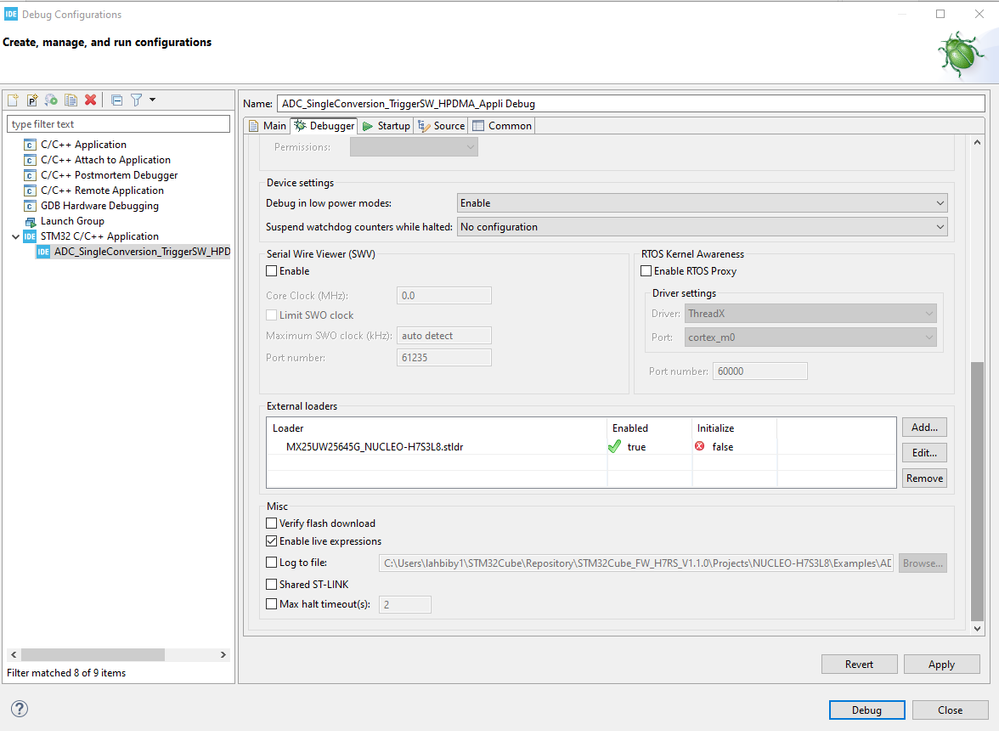
Task: Click the RTOS Port number field 60000
Action: 760,371
